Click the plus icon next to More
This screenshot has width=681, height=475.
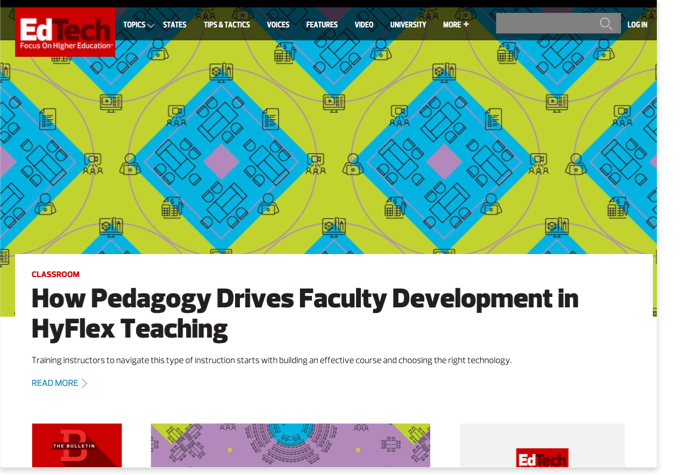[466, 25]
